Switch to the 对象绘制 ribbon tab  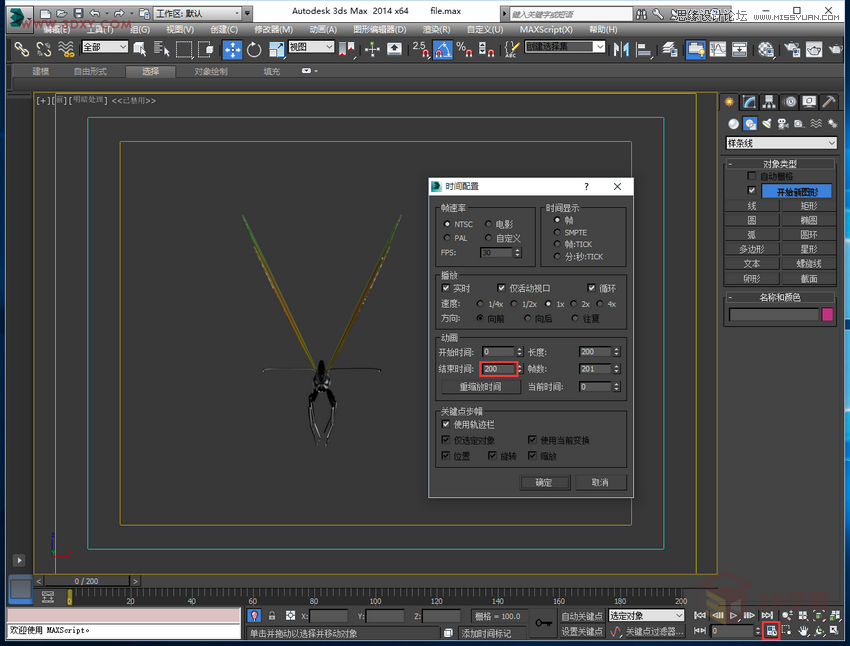(x=210, y=72)
